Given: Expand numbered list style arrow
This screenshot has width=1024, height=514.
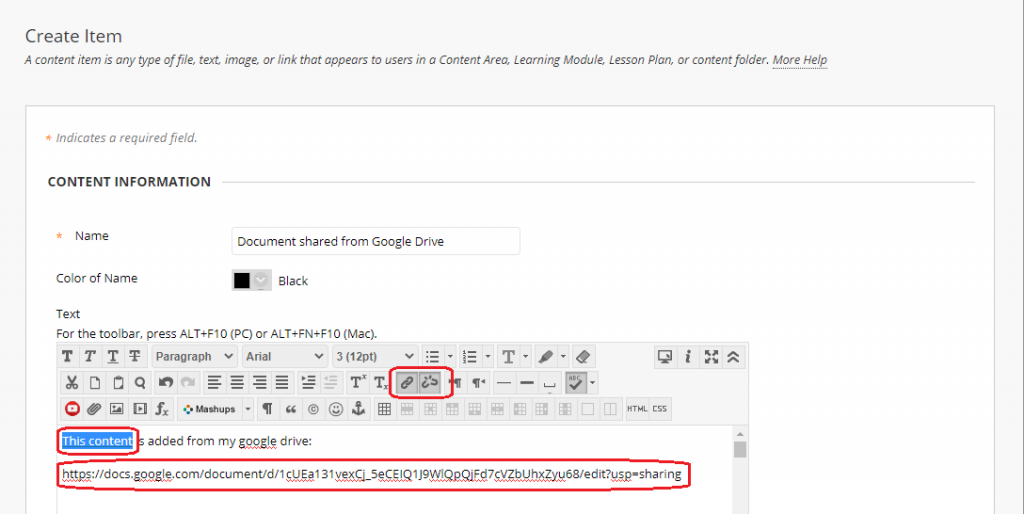Looking at the screenshot, I should click(x=488, y=357).
